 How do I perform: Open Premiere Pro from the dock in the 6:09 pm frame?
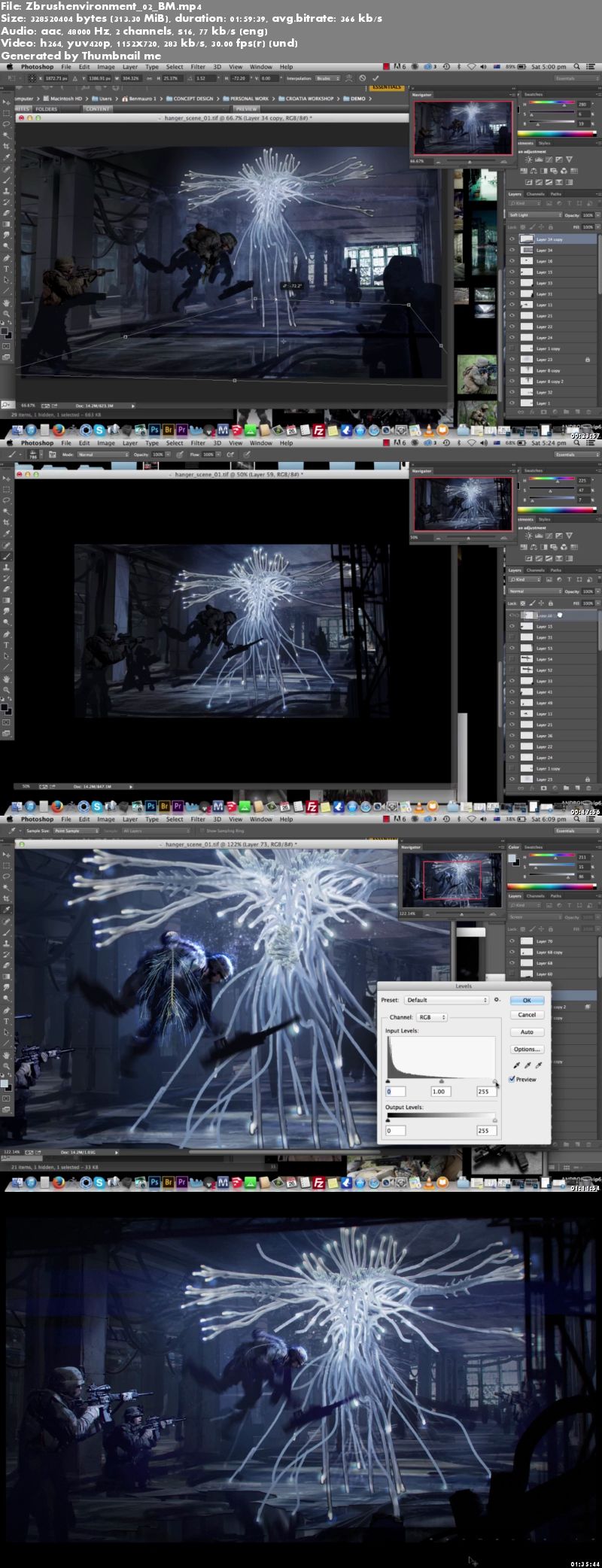click(181, 1182)
